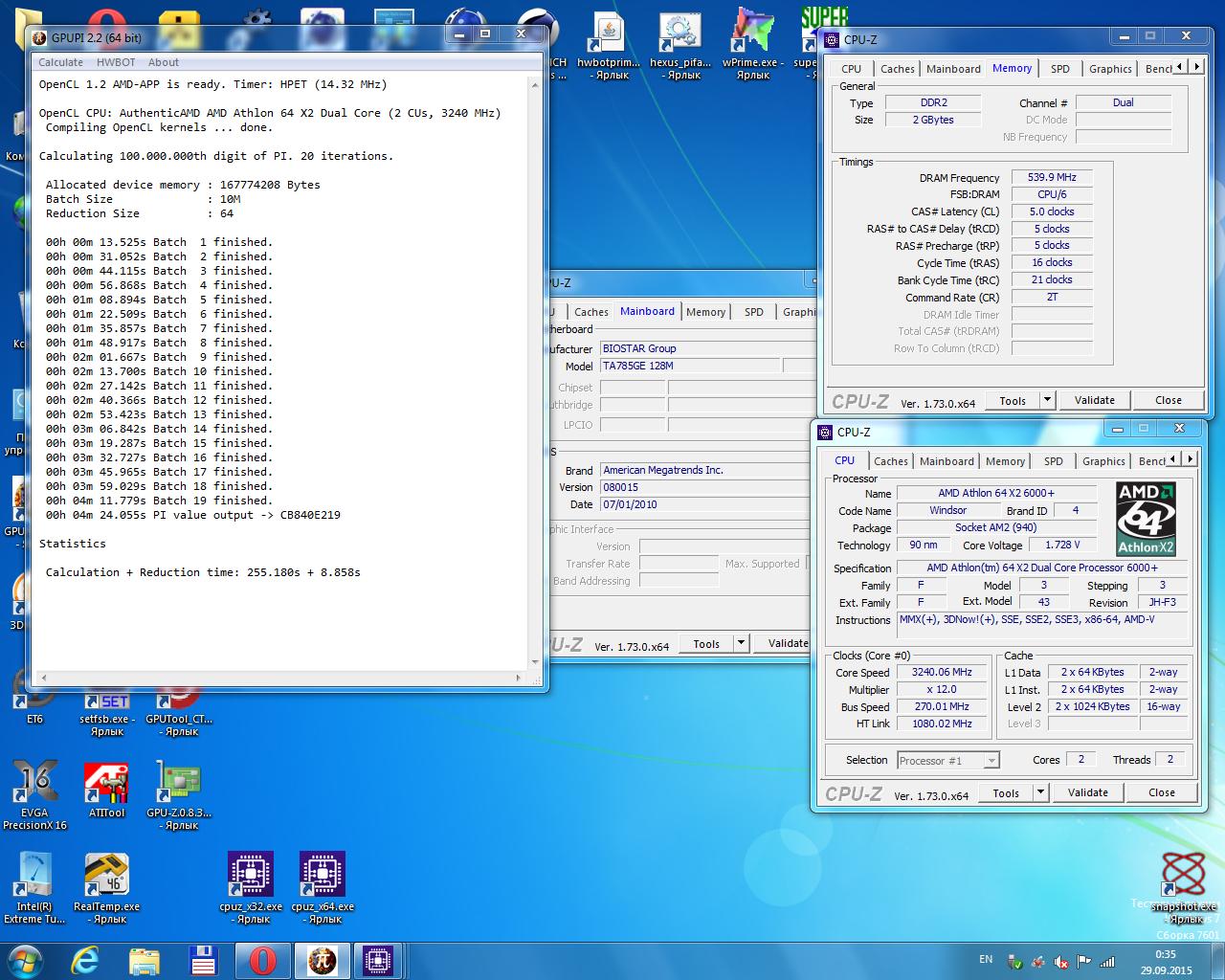This screenshot has width=1225, height=980.
Task: Expand Tools dropdown arrow in processor CPU-Z
Action: pos(1040,792)
